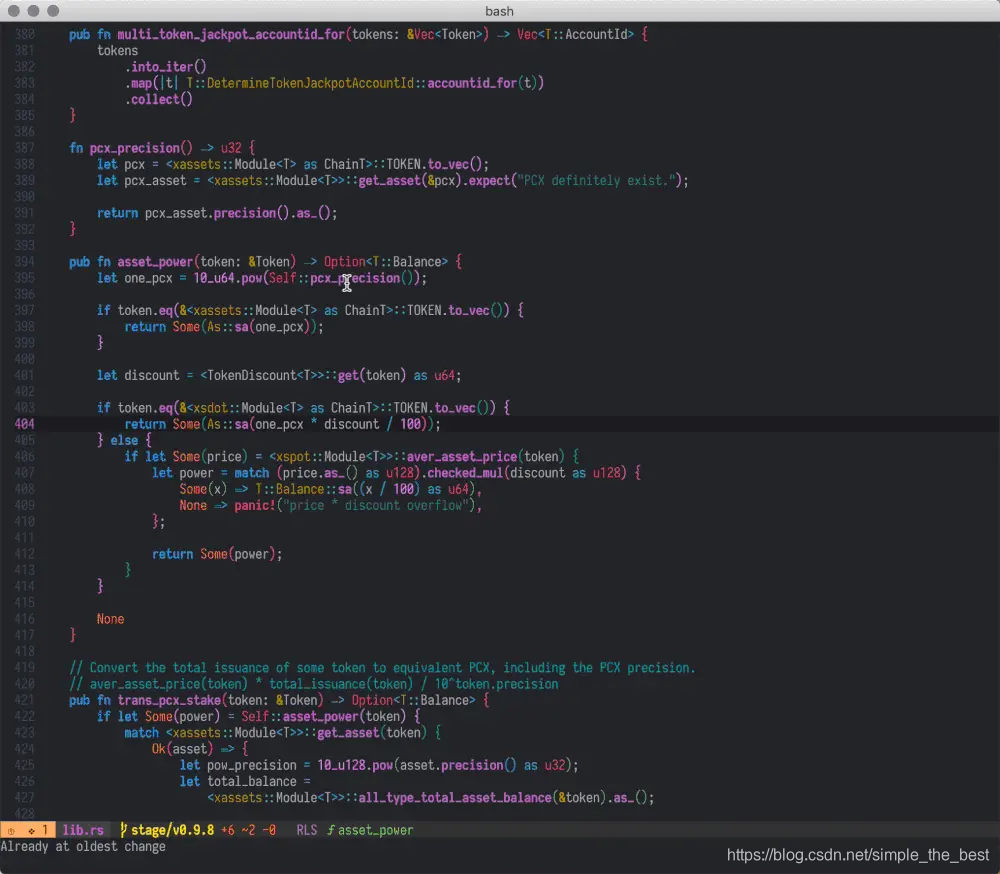Image resolution: width=1000 pixels, height=874 pixels.
Task: Click the git branch icon in status line
Action: 123,830
